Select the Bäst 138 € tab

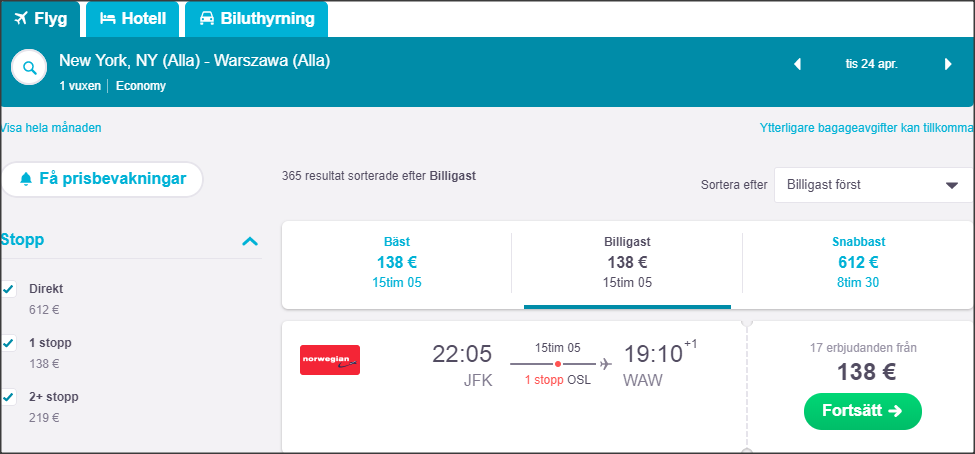click(x=397, y=262)
